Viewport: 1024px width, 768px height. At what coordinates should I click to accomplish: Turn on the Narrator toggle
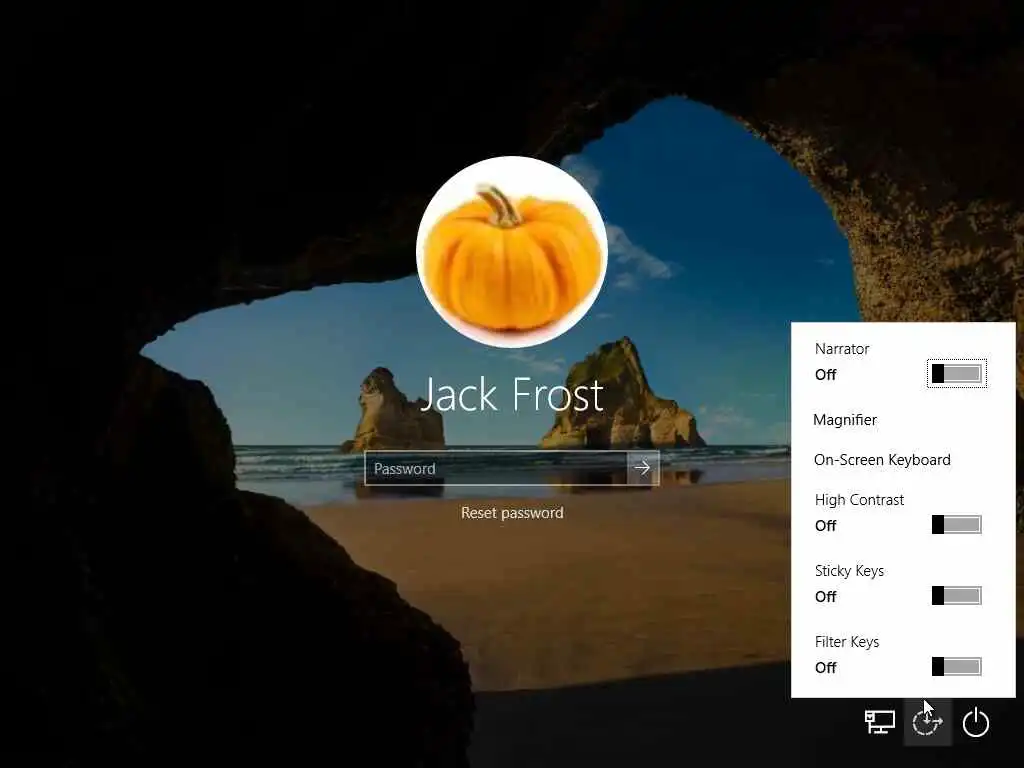tap(957, 374)
